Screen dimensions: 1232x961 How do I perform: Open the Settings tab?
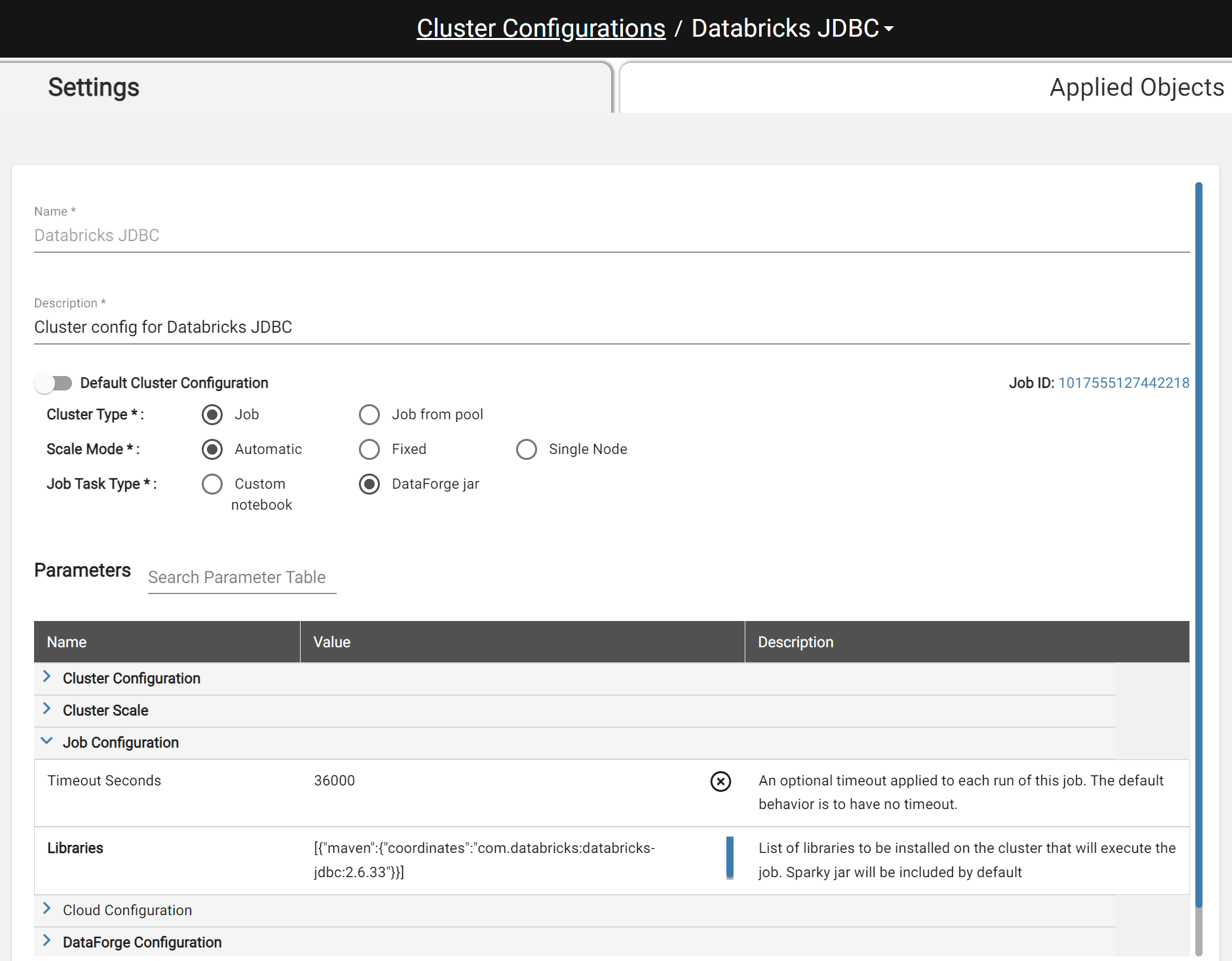point(94,88)
